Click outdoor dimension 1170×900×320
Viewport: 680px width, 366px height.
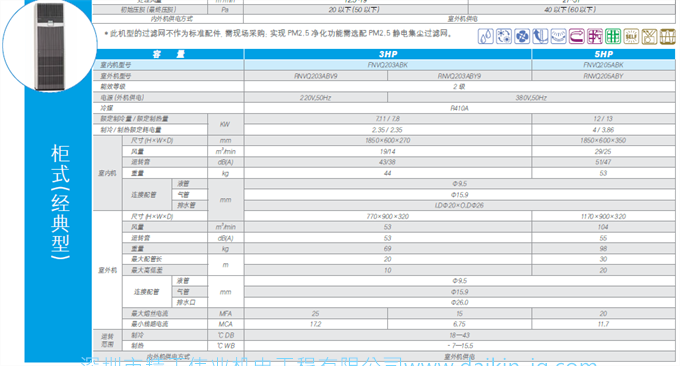tap(603, 216)
